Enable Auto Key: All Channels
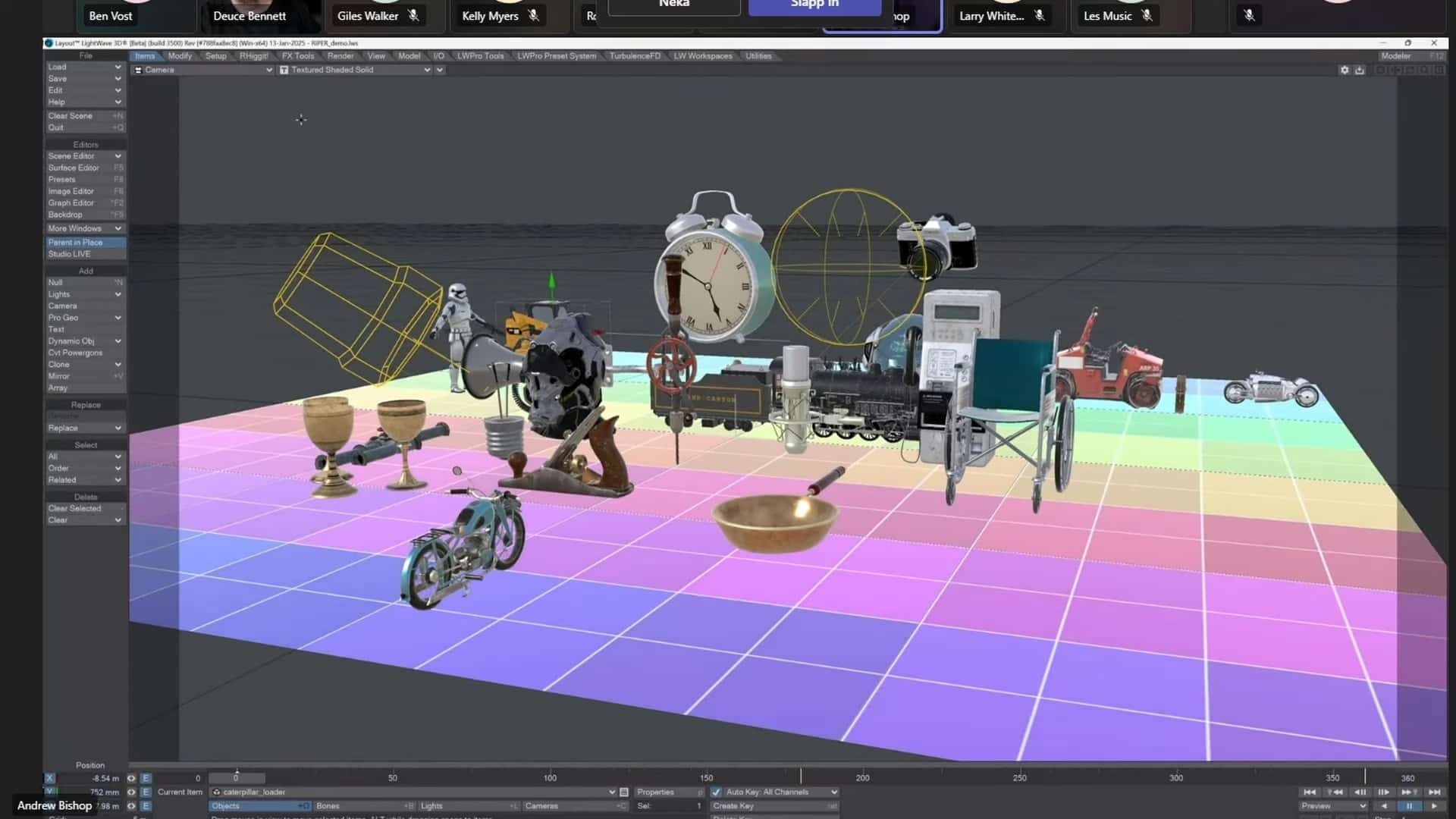The height and width of the screenshot is (819, 1456). 717,792
